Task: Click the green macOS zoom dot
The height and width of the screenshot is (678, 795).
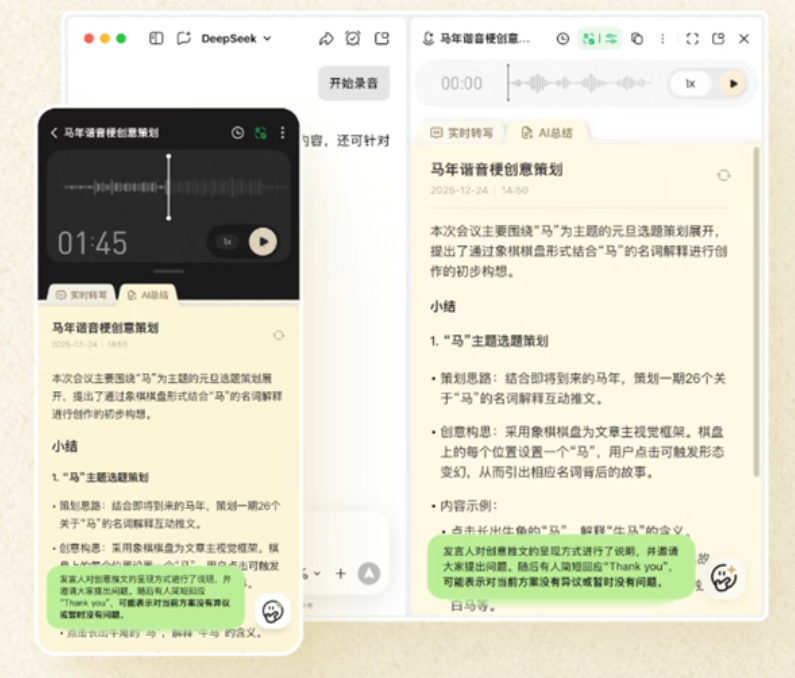Action: click(121, 39)
